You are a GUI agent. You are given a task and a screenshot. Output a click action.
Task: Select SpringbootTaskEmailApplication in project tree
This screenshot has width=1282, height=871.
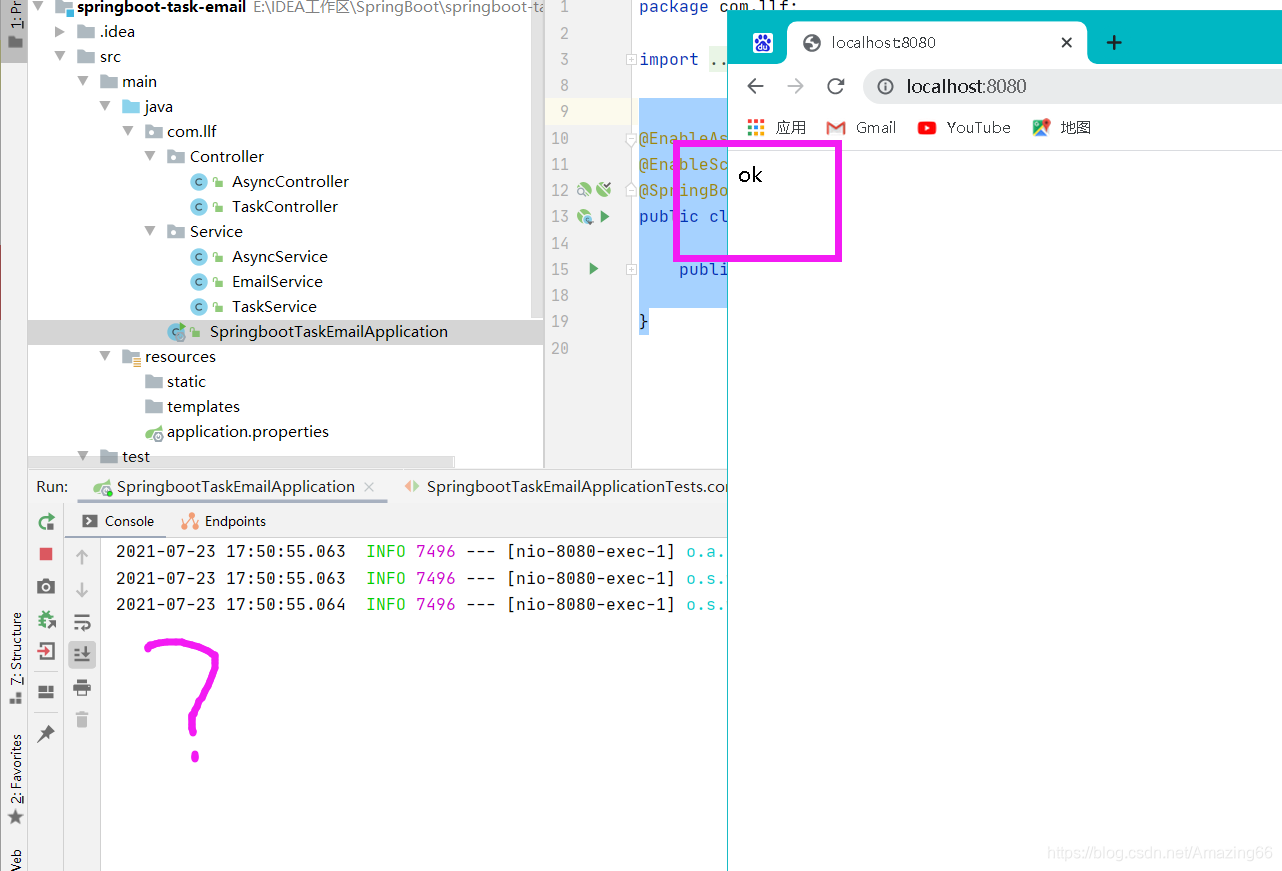(328, 331)
